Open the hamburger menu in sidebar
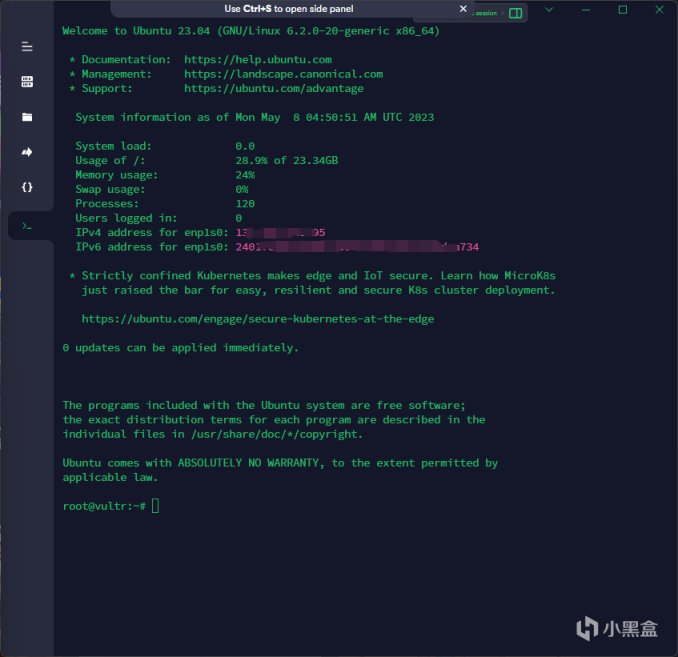 [27, 46]
